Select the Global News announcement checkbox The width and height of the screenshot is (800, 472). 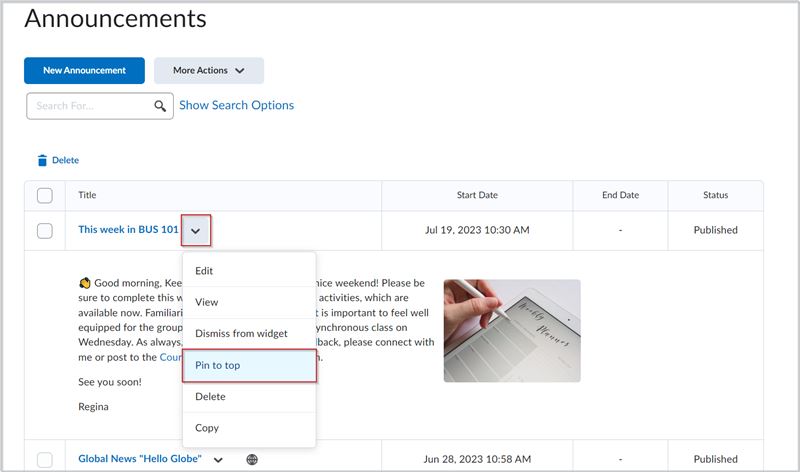tap(45, 459)
